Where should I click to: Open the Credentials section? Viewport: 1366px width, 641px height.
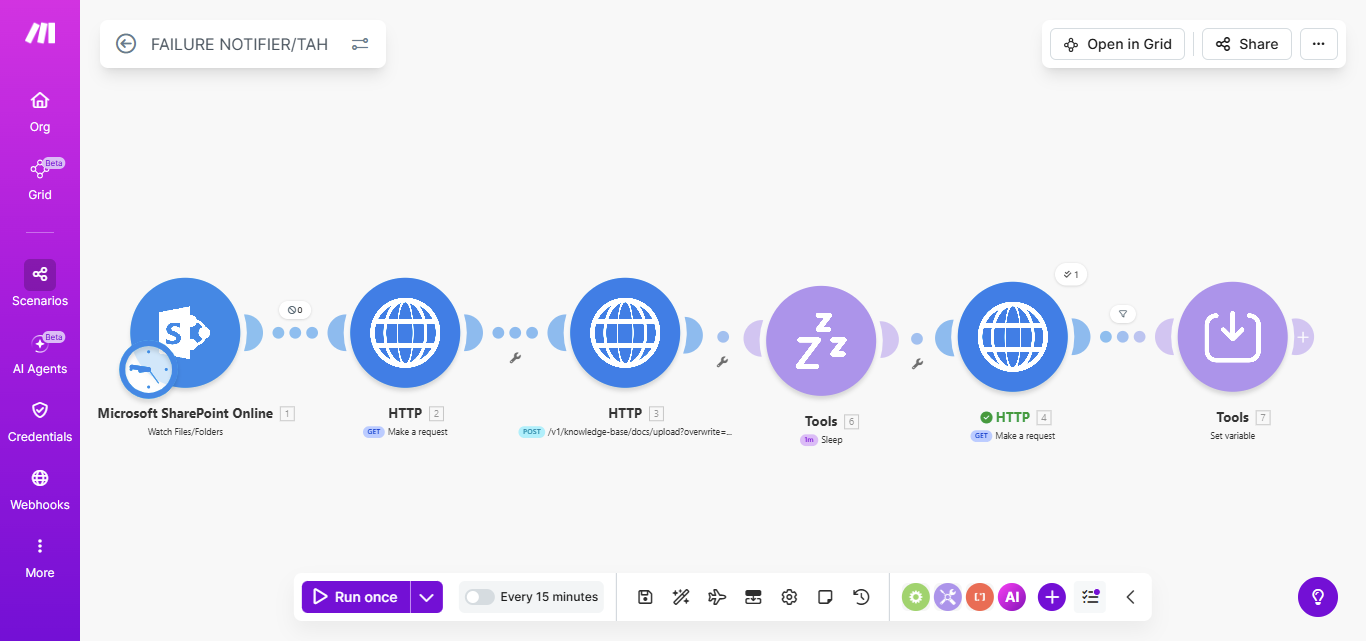pos(40,421)
